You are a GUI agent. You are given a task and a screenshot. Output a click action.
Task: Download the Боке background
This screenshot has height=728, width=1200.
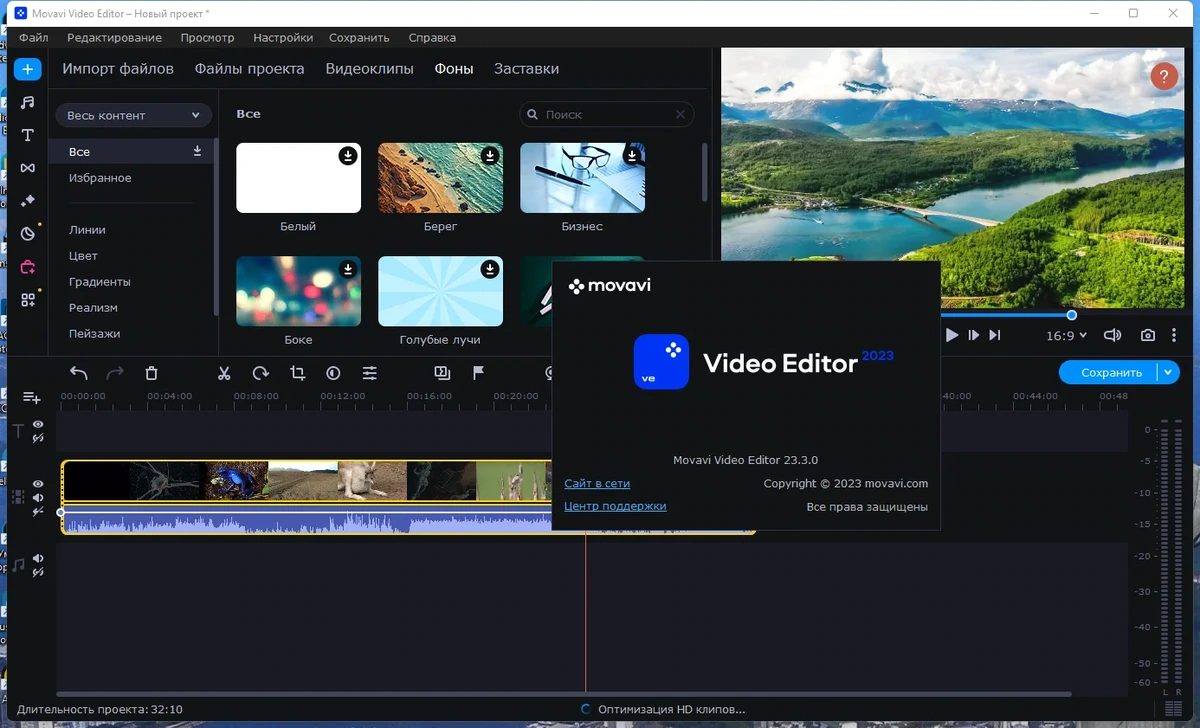click(x=347, y=270)
